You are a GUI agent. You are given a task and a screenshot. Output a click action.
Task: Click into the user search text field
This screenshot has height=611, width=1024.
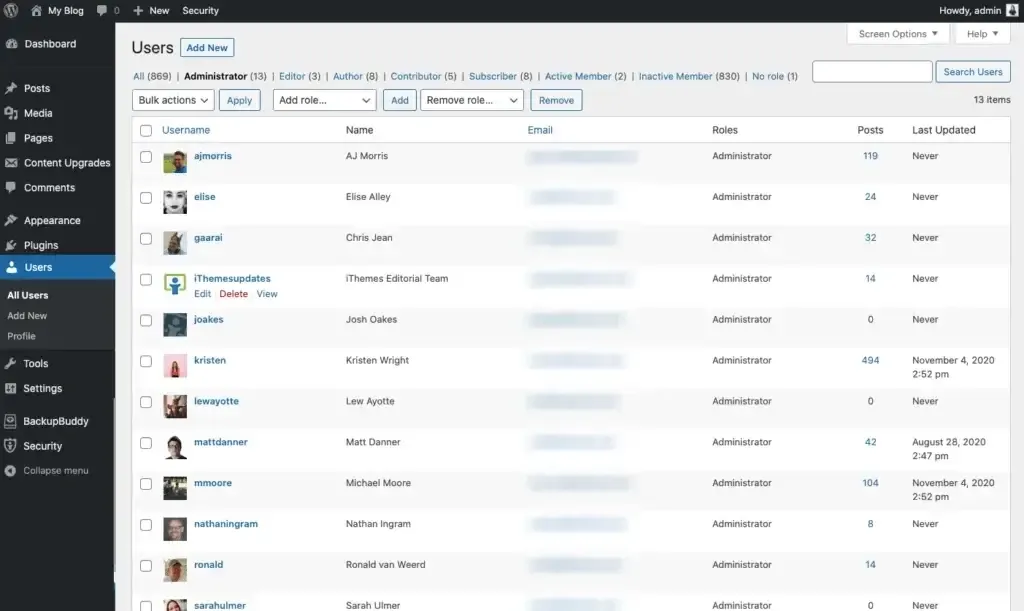click(872, 72)
